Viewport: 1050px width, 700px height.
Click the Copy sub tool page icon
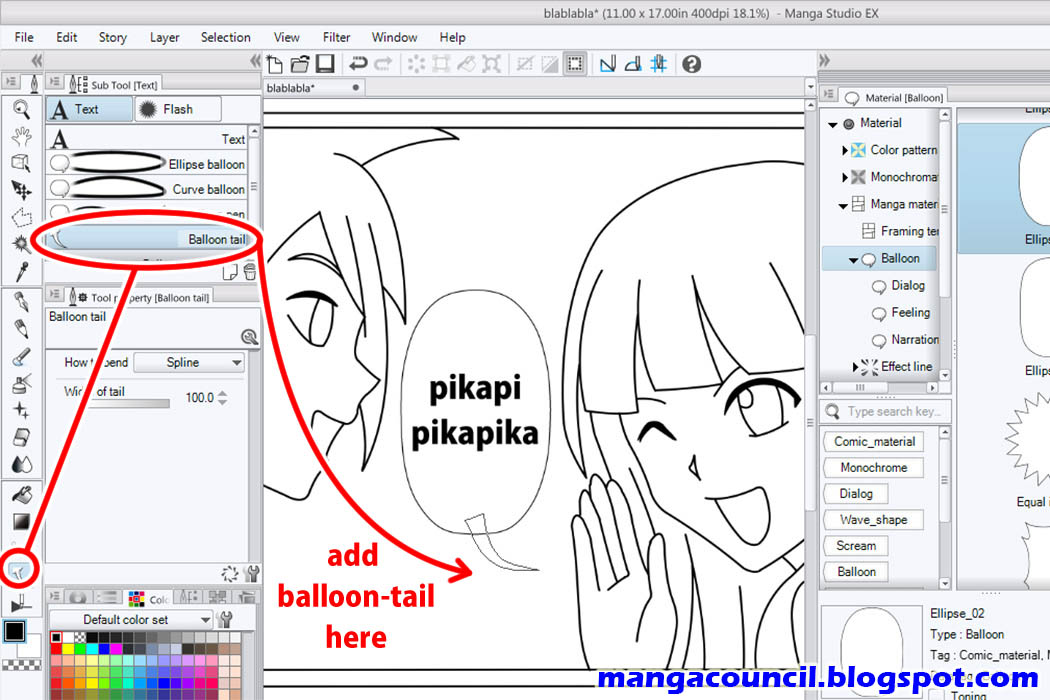coord(230,272)
